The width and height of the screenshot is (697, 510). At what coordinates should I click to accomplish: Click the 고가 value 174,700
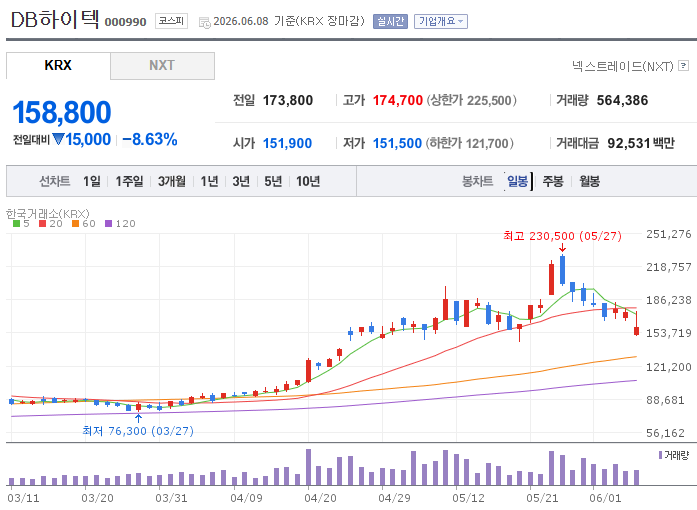point(397,100)
